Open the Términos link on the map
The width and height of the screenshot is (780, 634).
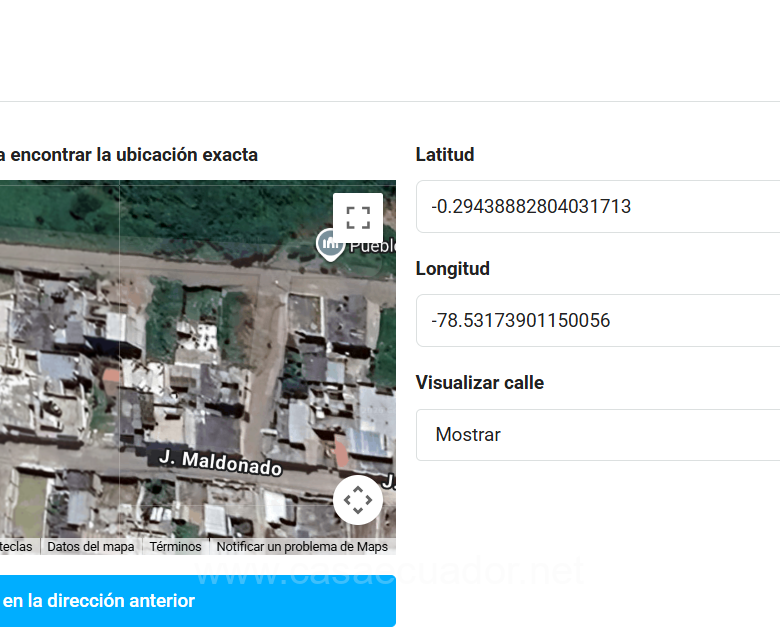175,547
